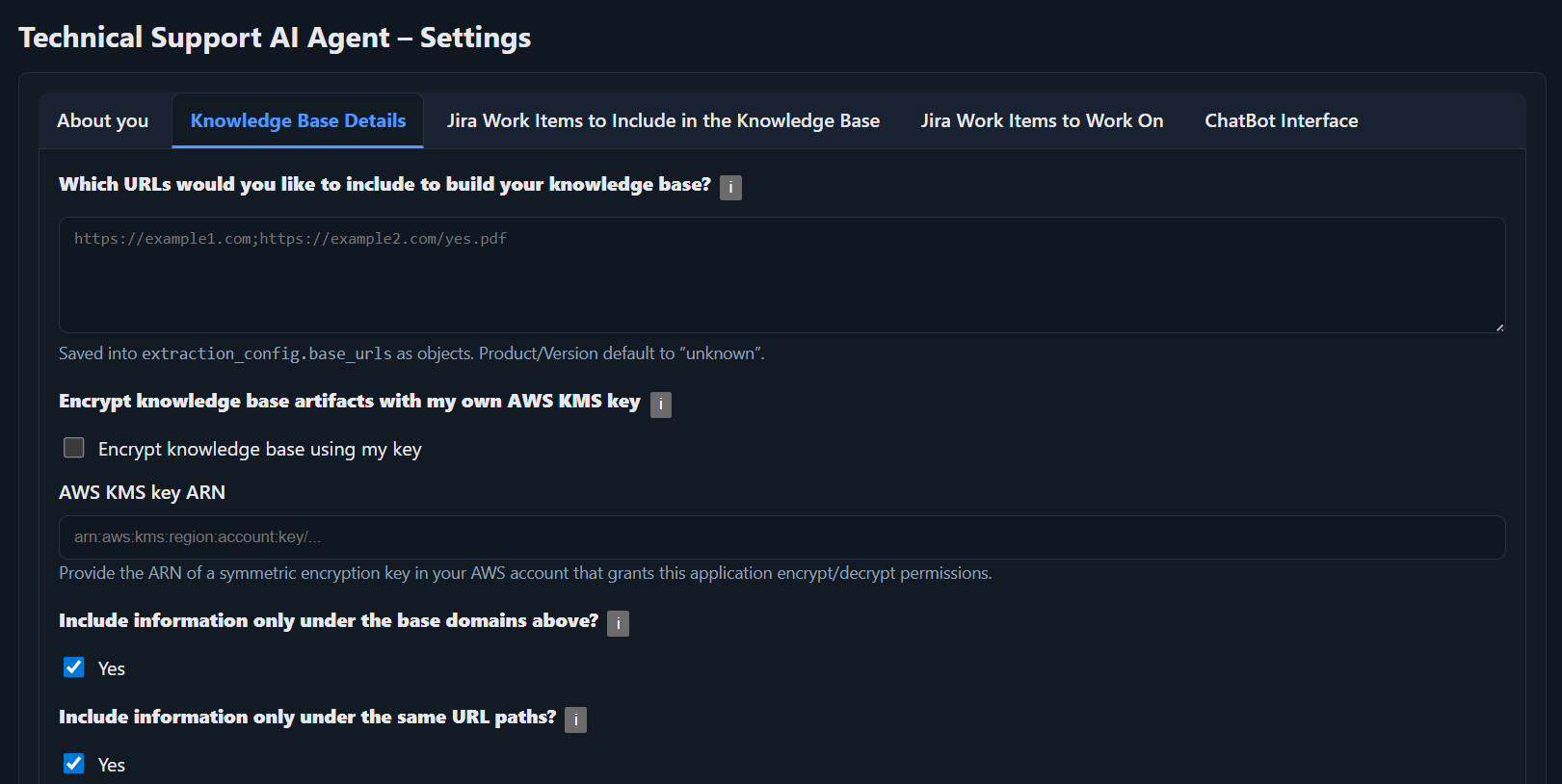Grab the URL text area resize handle
Image resolution: width=1562 pixels, height=784 pixels.
(x=1499, y=327)
